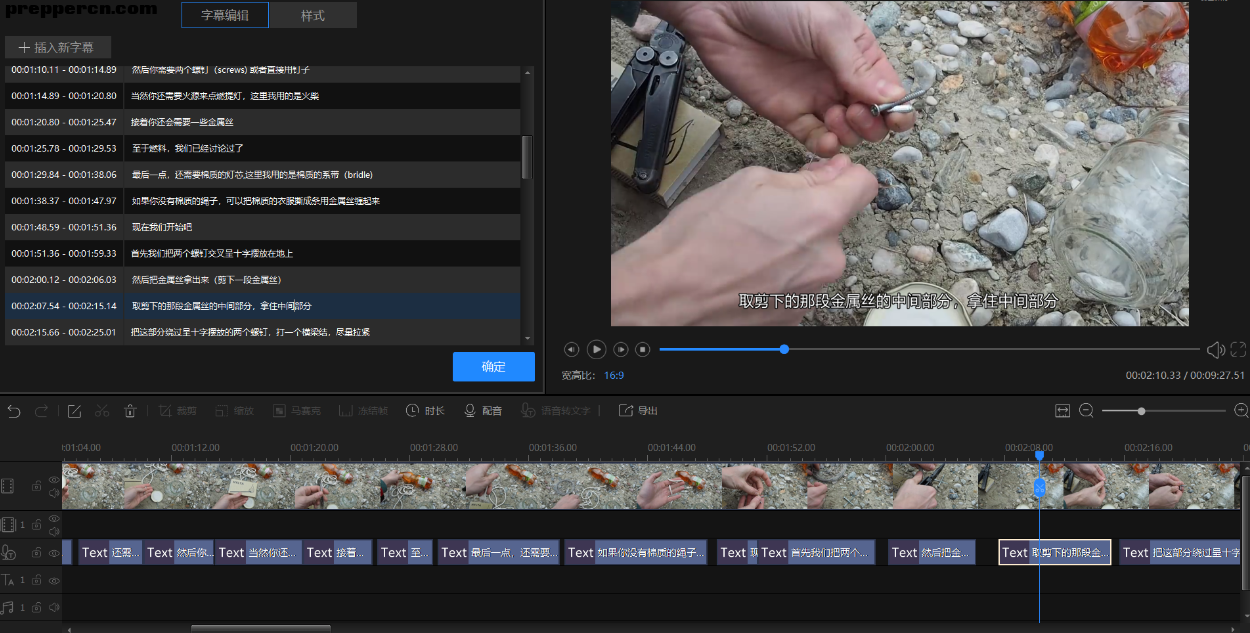The image size is (1250, 633).
Task: Toggle visibility eye of main video track
Action: pyautogui.click(x=54, y=480)
